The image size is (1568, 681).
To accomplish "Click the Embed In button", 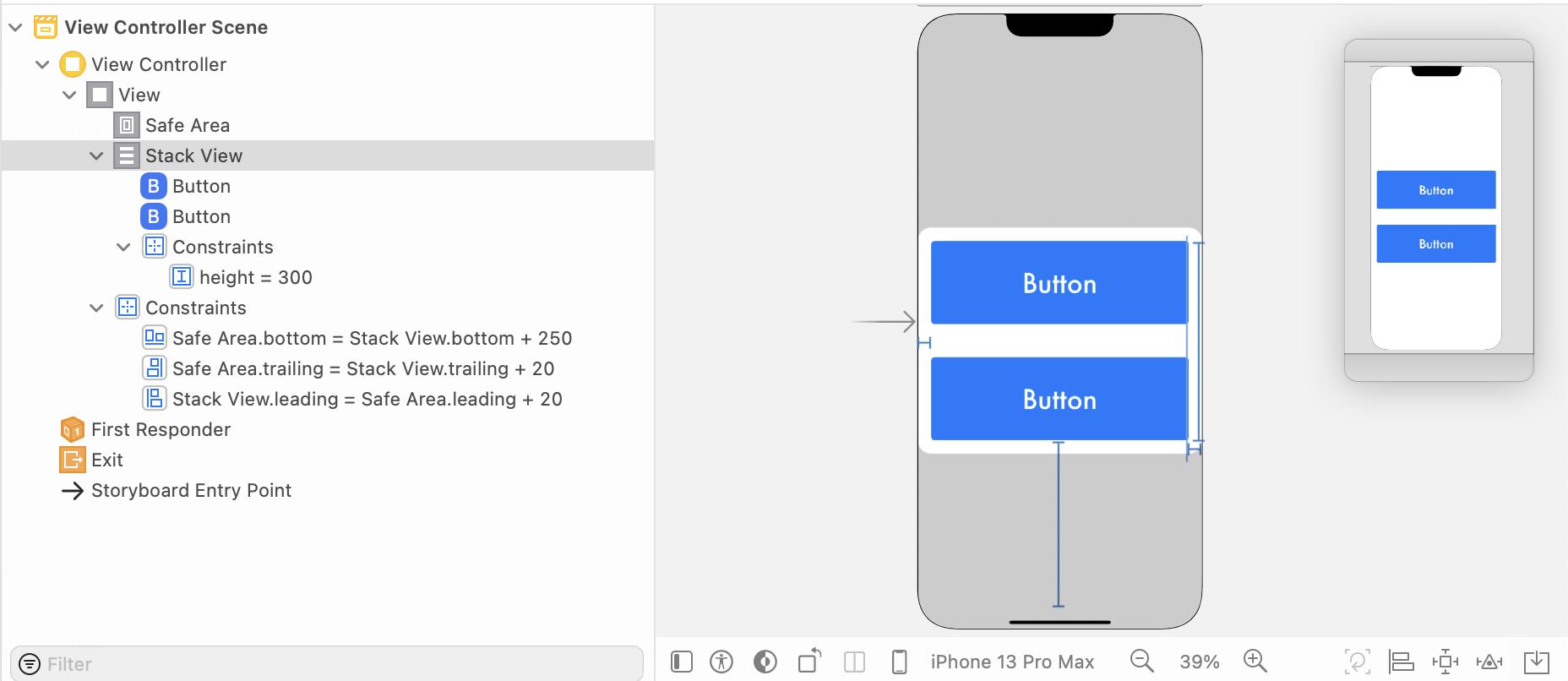I will pyautogui.click(x=1537, y=662).
